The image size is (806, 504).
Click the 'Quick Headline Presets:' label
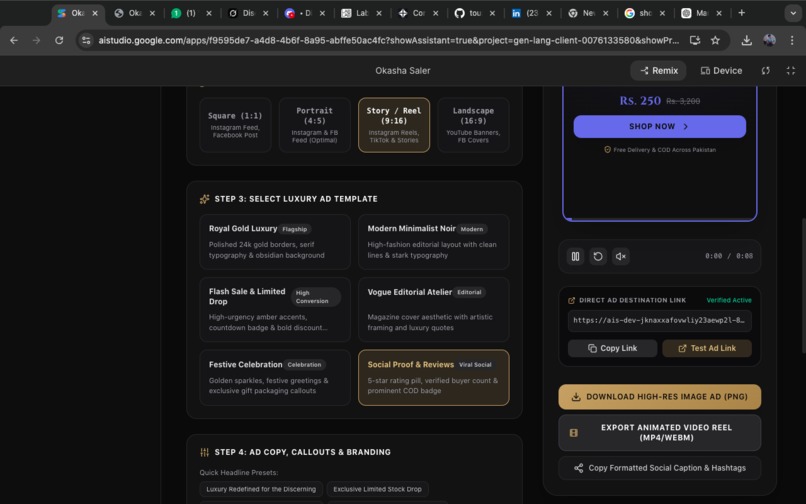tap(239, 473)
